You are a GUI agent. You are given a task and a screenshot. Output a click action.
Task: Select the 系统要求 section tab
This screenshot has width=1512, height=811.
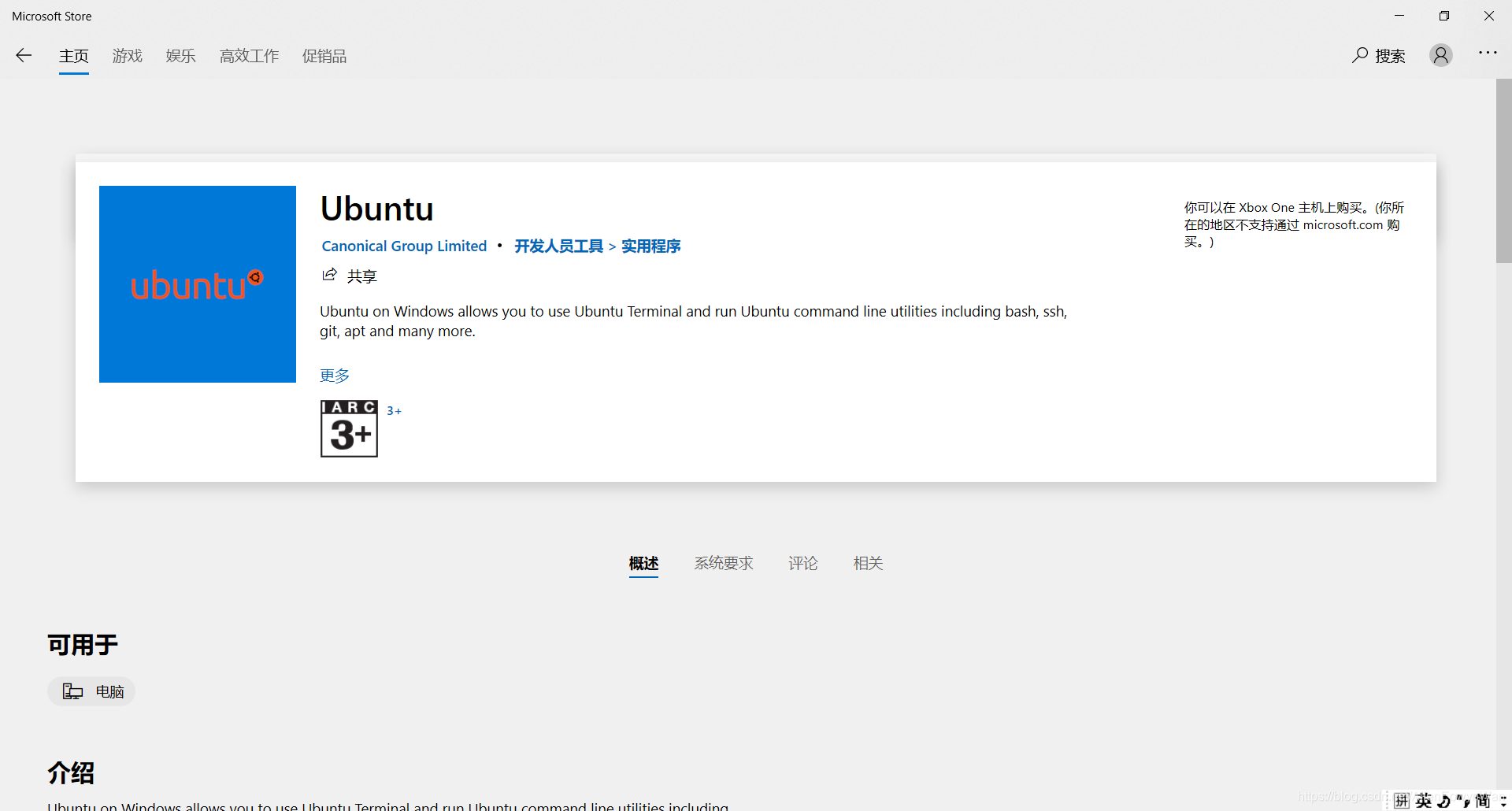click(x=724, y=564)
